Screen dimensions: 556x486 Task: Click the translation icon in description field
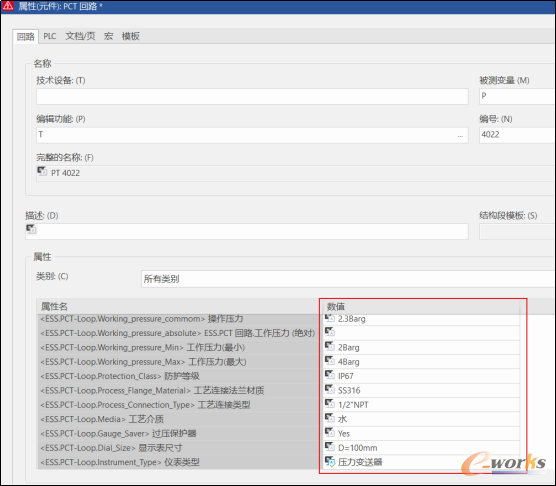coord(31,229)
